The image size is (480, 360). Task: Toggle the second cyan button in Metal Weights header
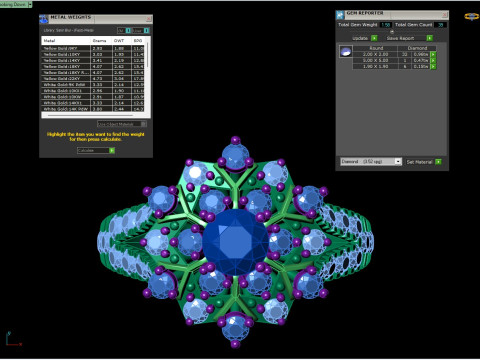[147, 30]
